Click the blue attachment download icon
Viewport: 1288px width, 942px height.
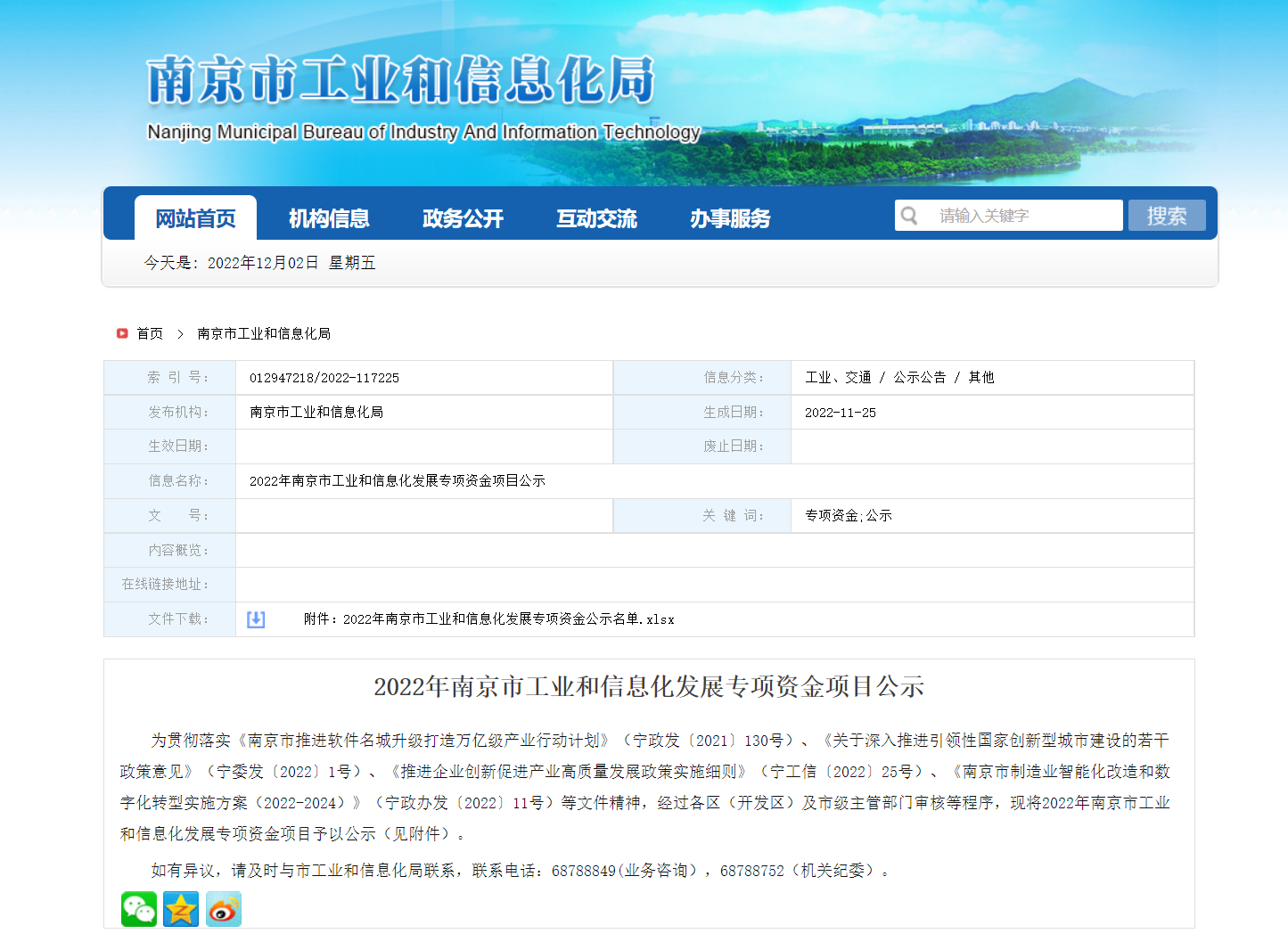click(x=256, y=619)
